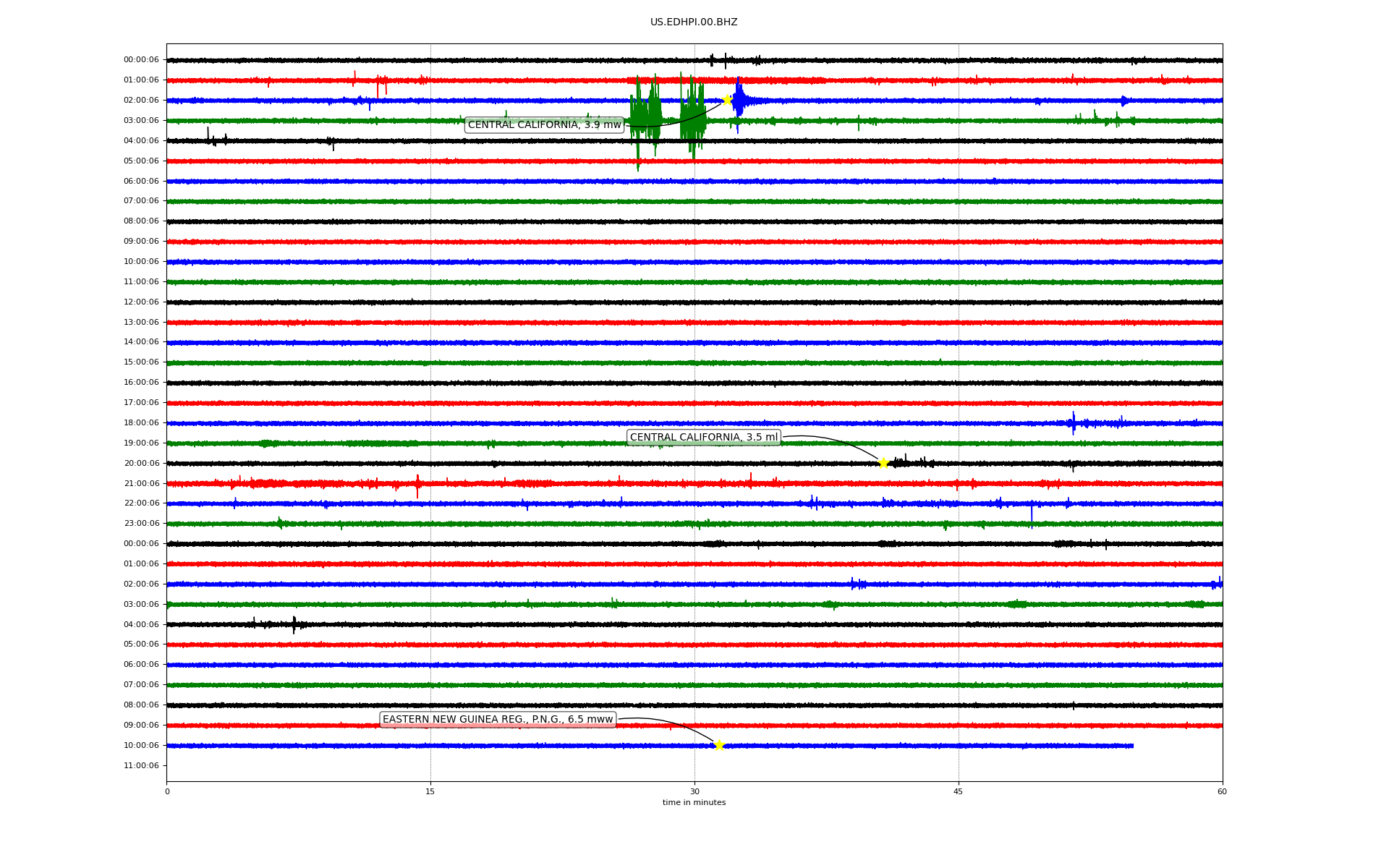
Task: Click the 11:00:06 label at bottom of y-axis
Action: 141,766
